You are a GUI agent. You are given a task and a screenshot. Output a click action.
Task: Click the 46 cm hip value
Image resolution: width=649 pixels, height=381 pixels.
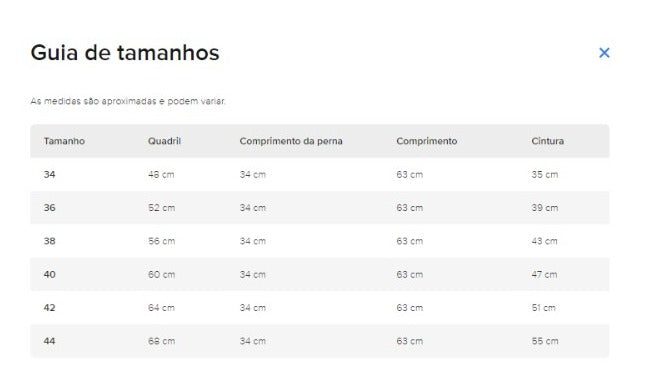(x=161, y=175)
